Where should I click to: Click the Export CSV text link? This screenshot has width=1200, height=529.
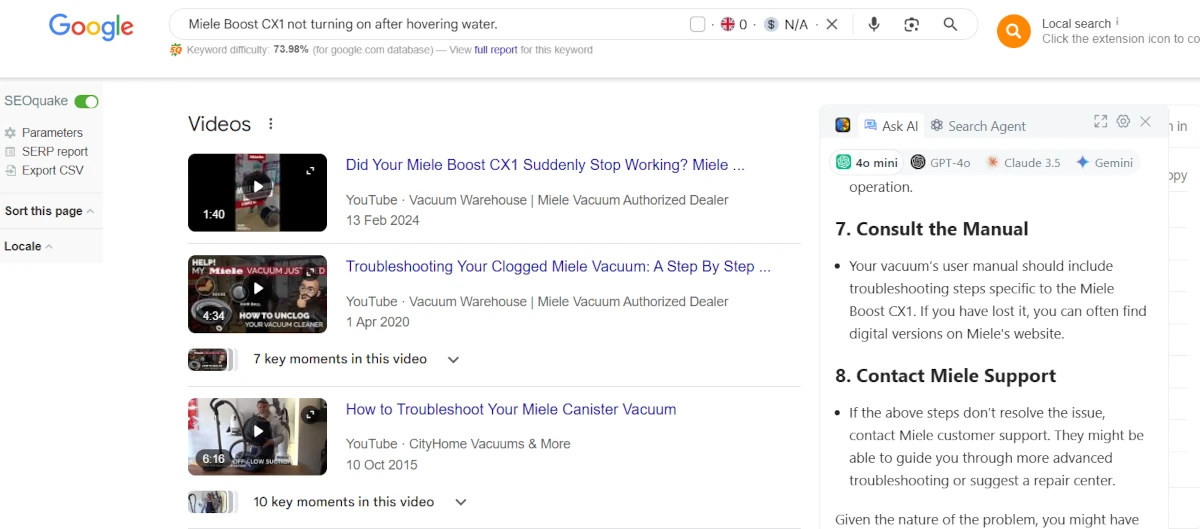point(53,170)
